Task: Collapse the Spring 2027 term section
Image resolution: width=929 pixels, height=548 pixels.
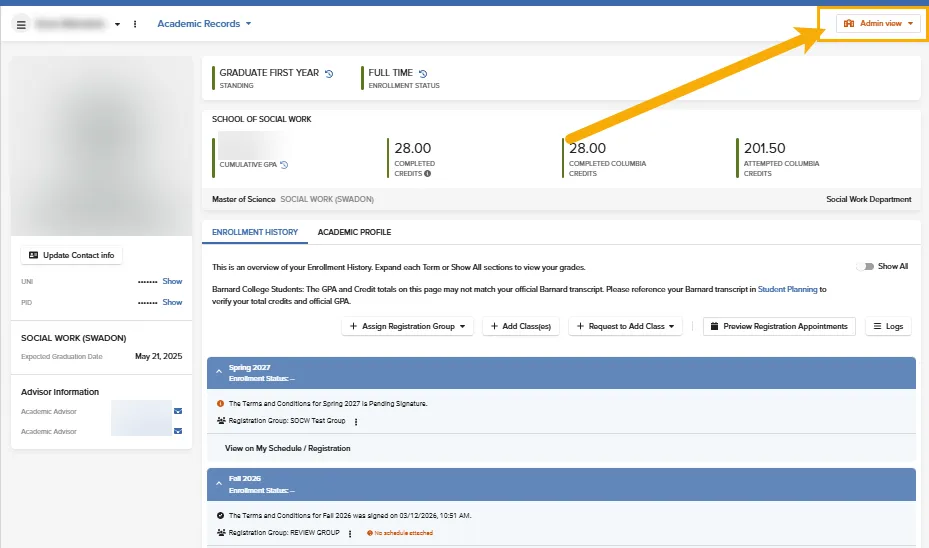Action: point(219,372)
